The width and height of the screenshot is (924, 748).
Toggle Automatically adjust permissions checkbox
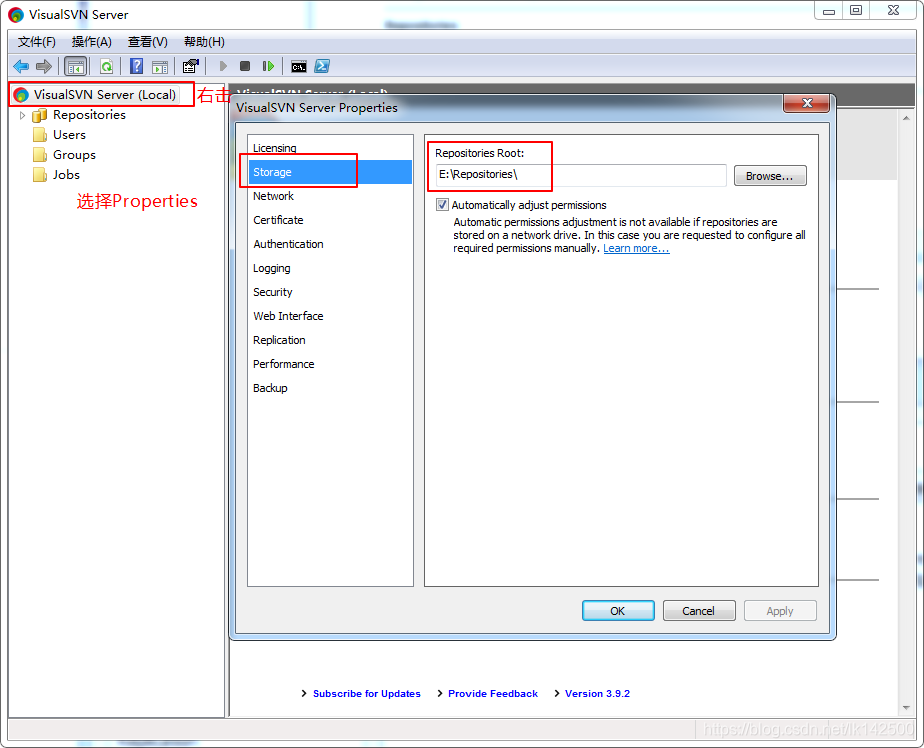click(x=442, y=205)
